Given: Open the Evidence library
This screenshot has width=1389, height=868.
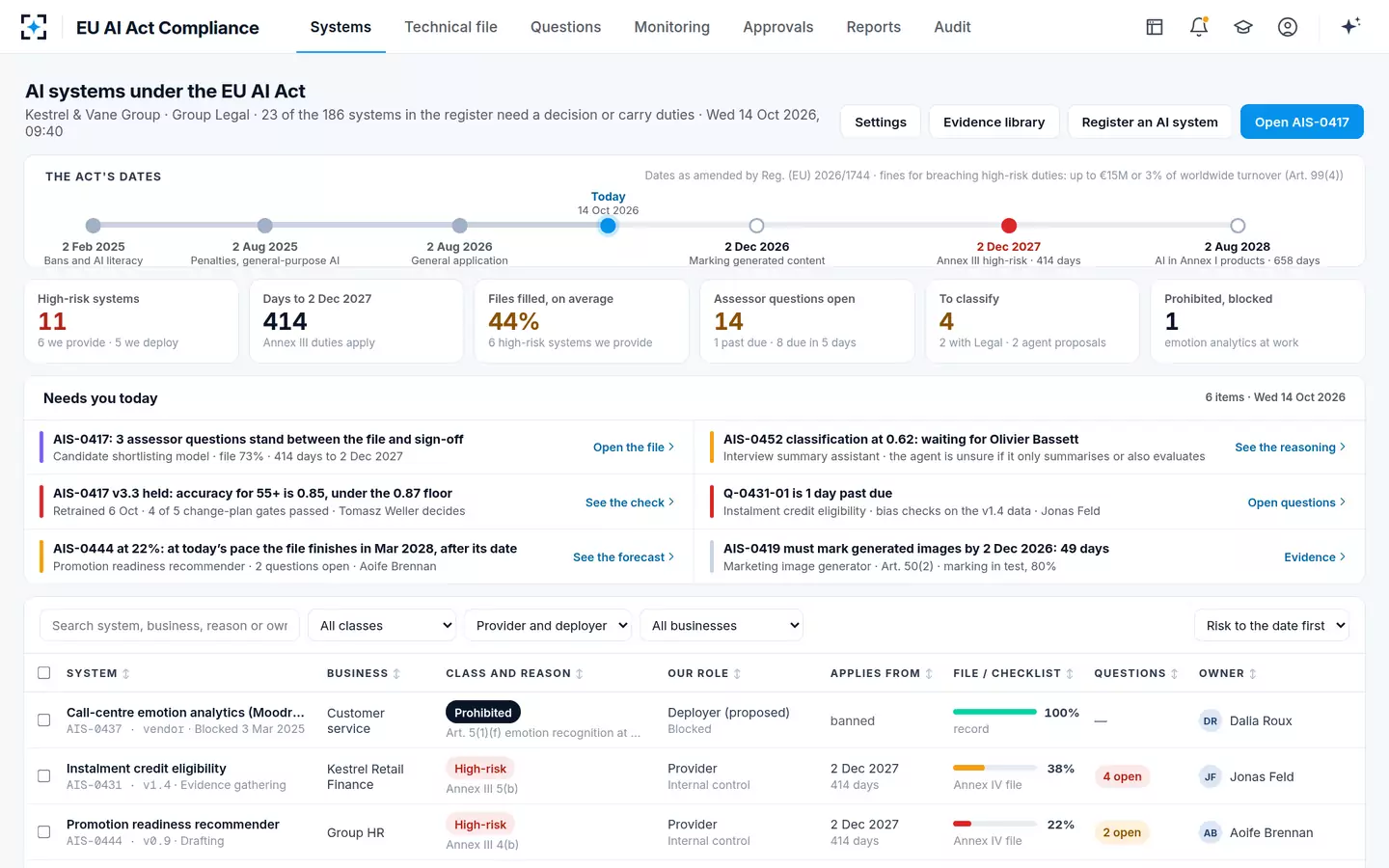Looking at the screenshot, I should [x=994, y=122].
